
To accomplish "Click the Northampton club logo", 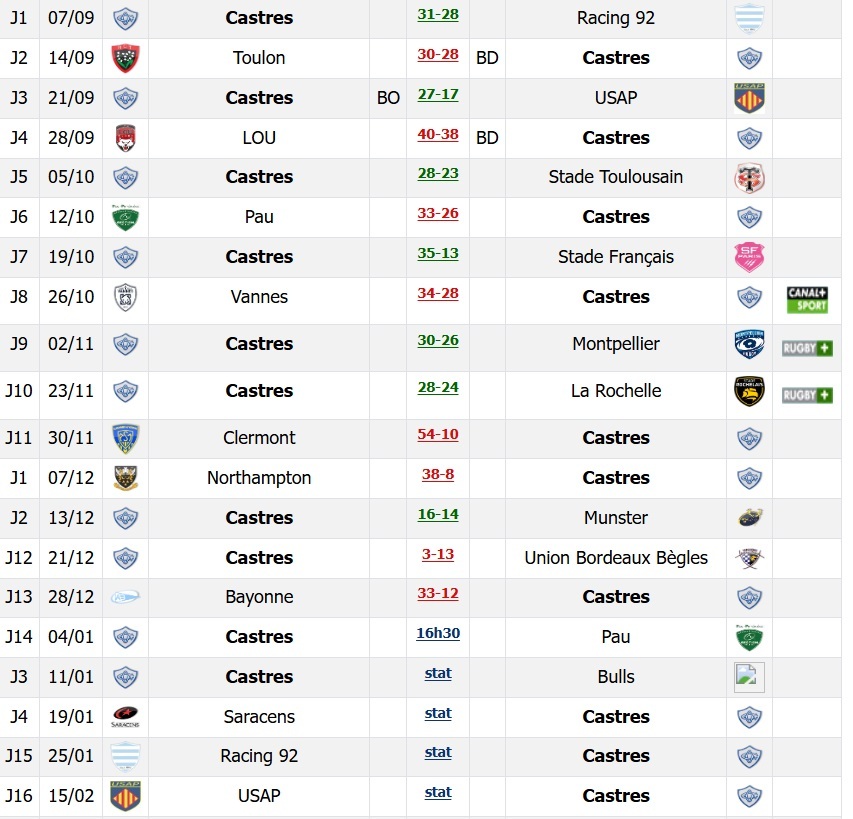I will tap(126, 478).
